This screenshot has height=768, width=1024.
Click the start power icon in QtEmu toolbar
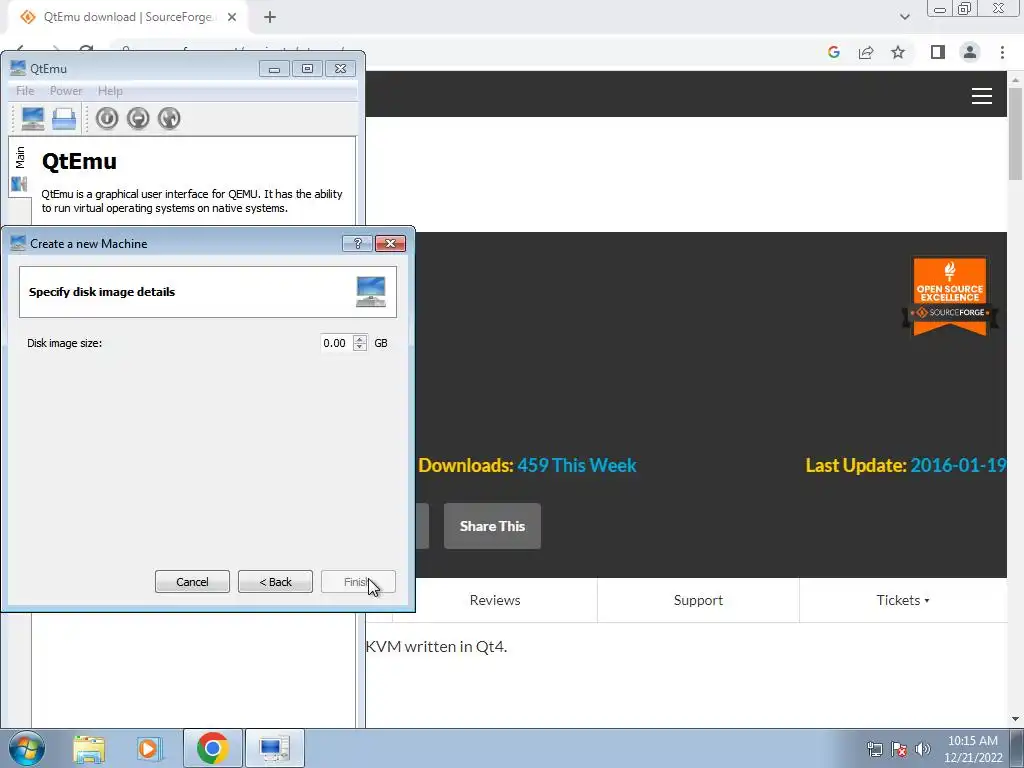click(x=107, y=118)
